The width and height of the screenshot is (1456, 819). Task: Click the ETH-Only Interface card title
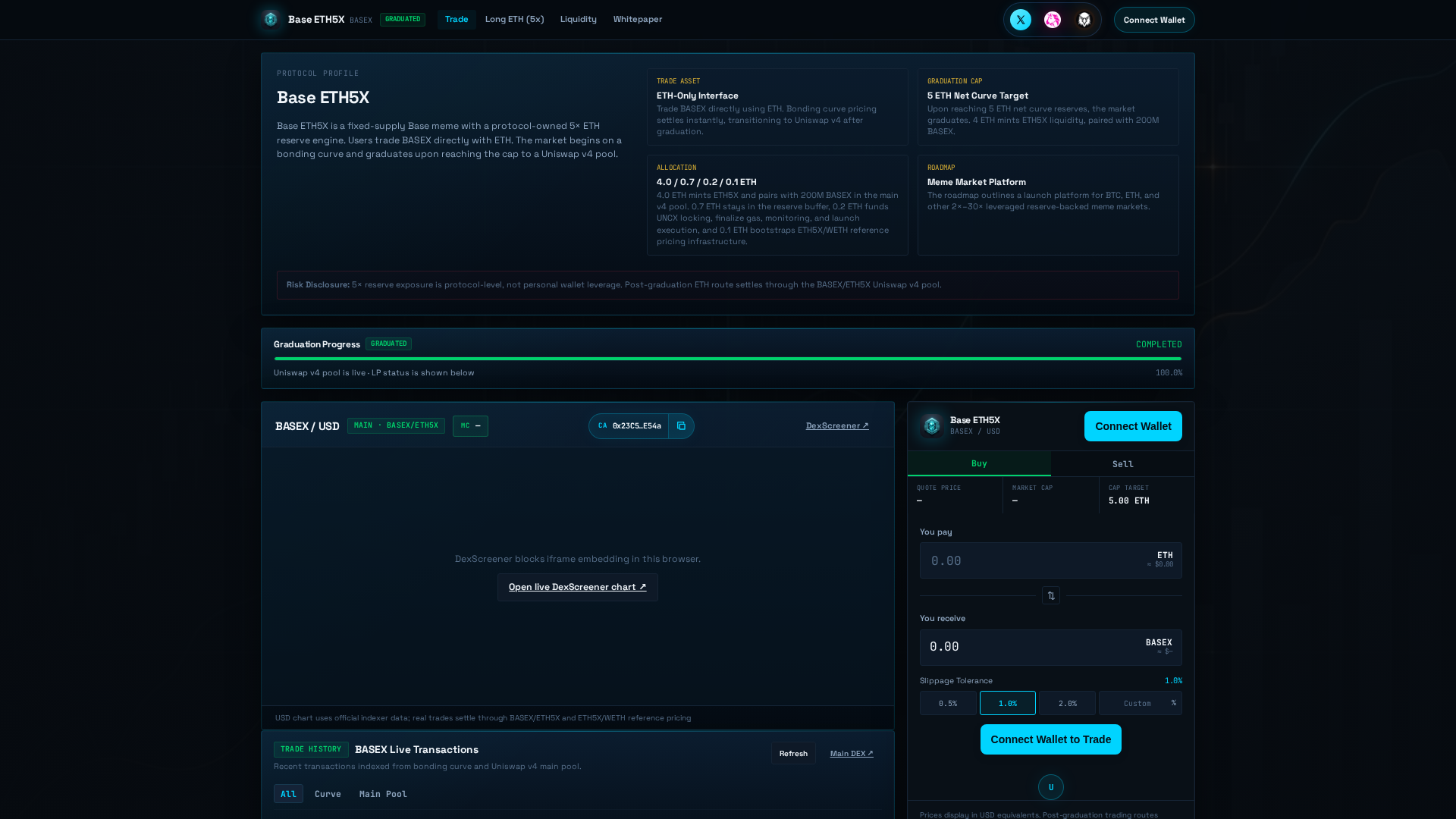(698, 96)
